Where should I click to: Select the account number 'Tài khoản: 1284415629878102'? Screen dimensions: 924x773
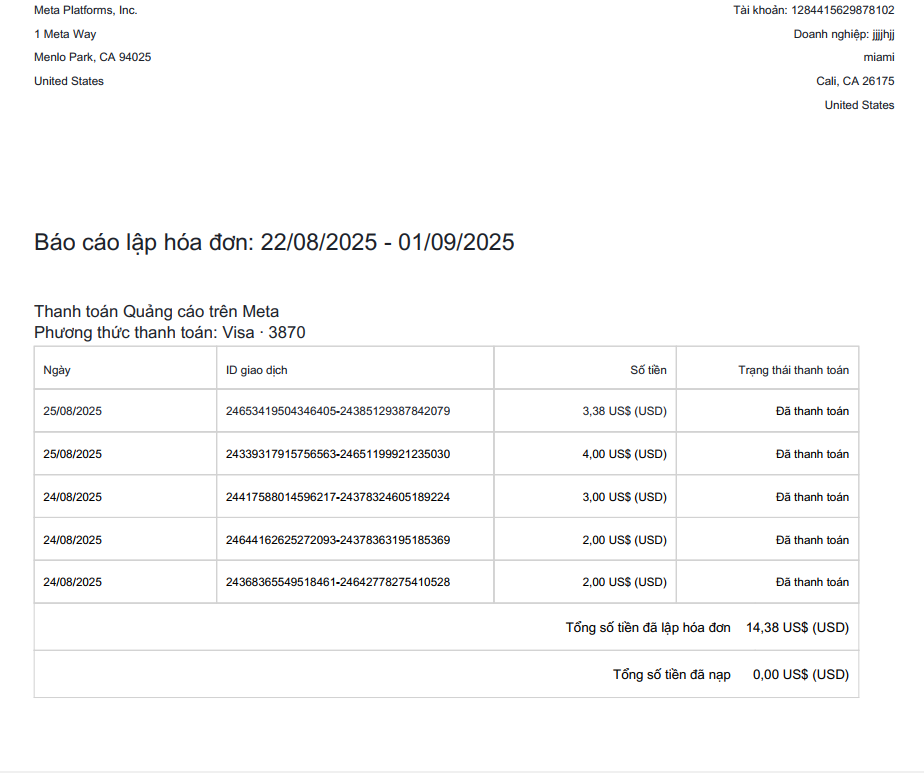[814, 10]
